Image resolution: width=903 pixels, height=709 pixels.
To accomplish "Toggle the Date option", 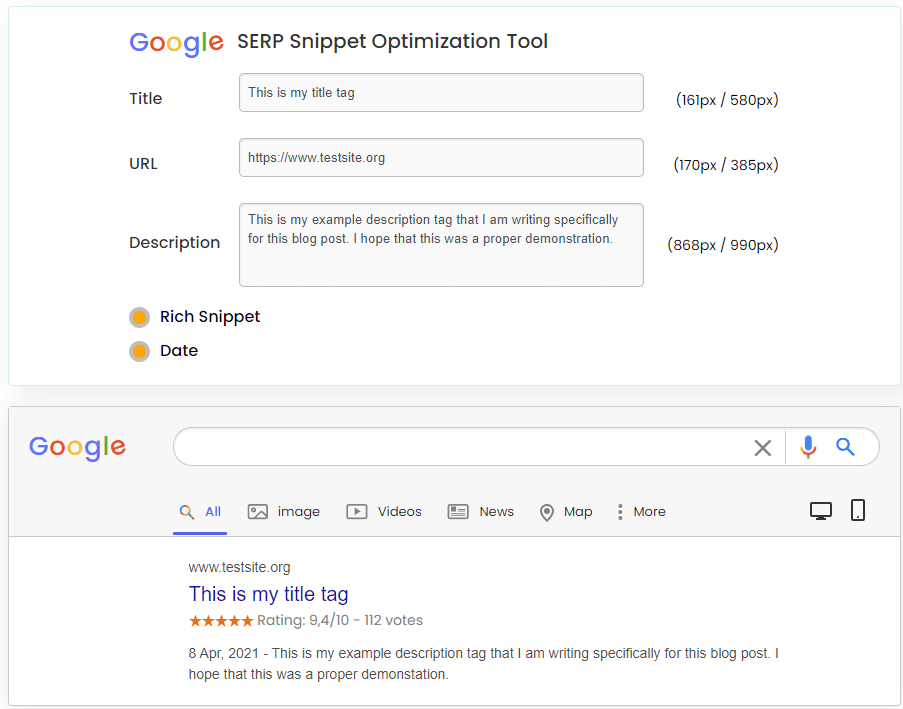I will point(139,351).
